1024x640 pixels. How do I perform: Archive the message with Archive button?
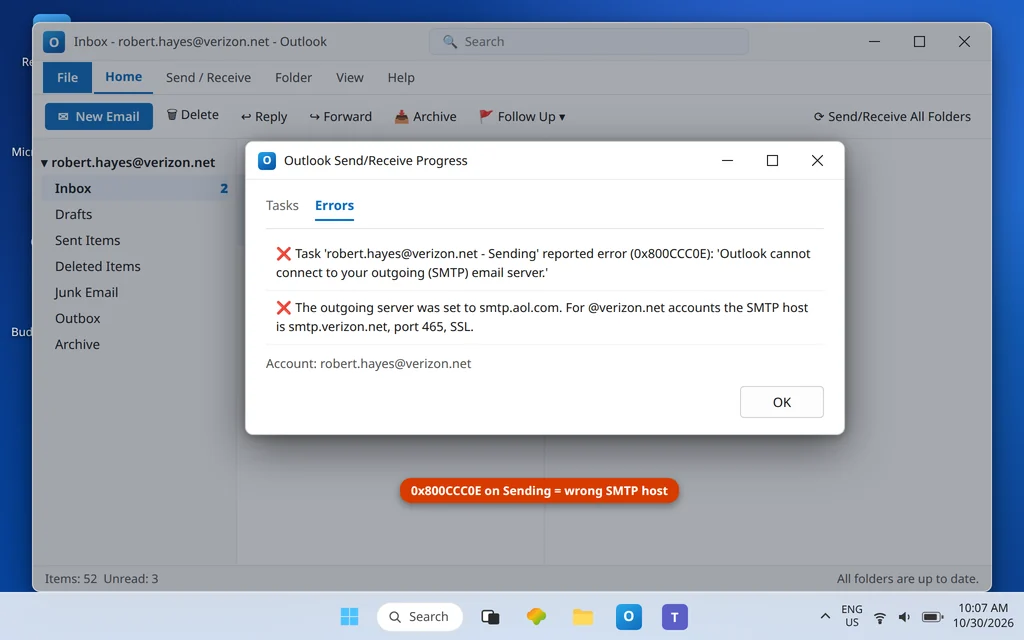(x=425, y=116)
